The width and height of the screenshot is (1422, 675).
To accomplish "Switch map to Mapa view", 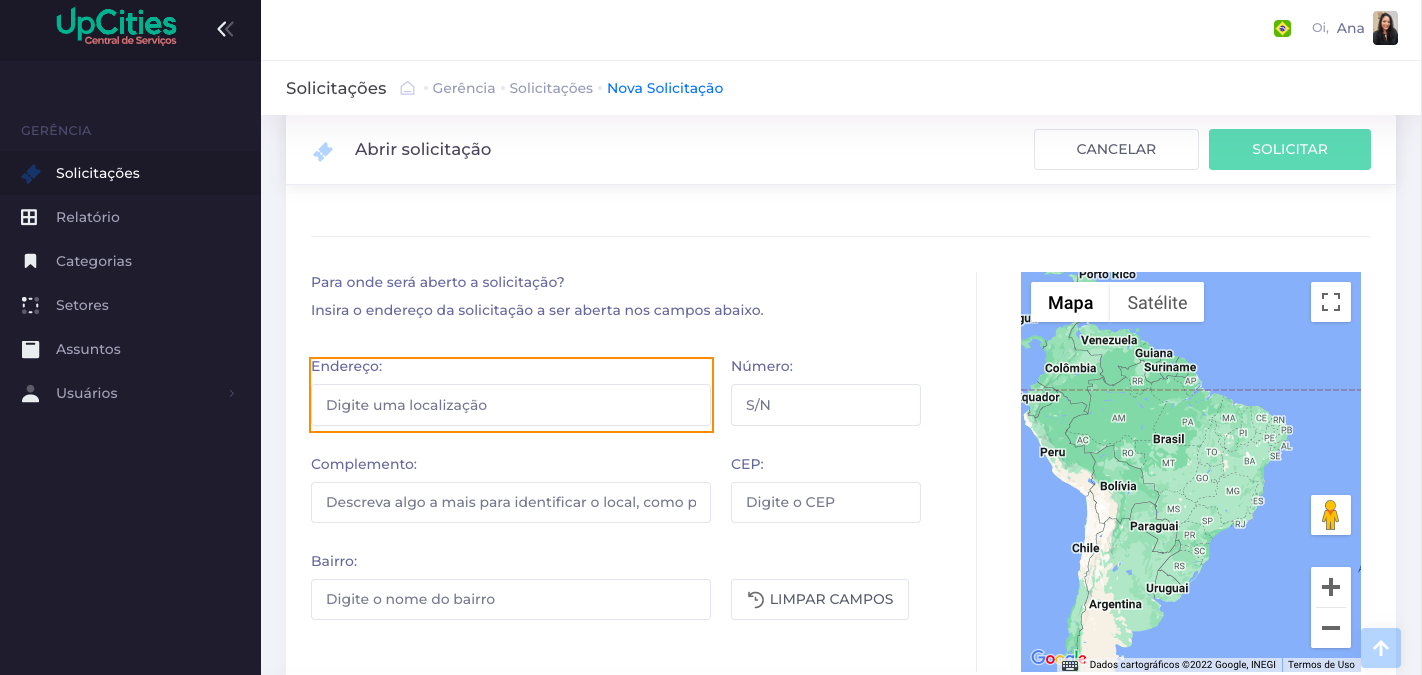I will [x=1070, y=302].
